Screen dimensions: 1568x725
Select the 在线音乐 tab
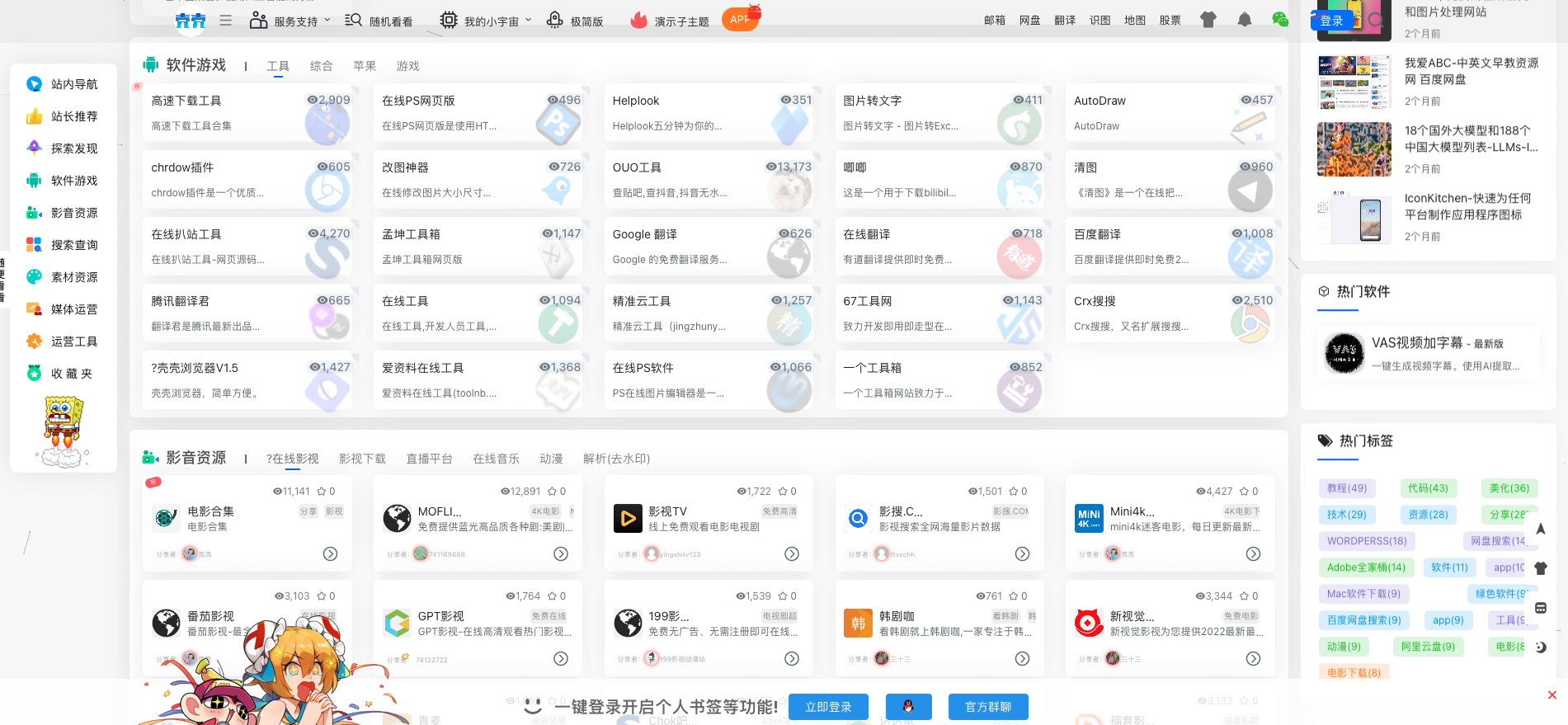click(x=496, y=459)
